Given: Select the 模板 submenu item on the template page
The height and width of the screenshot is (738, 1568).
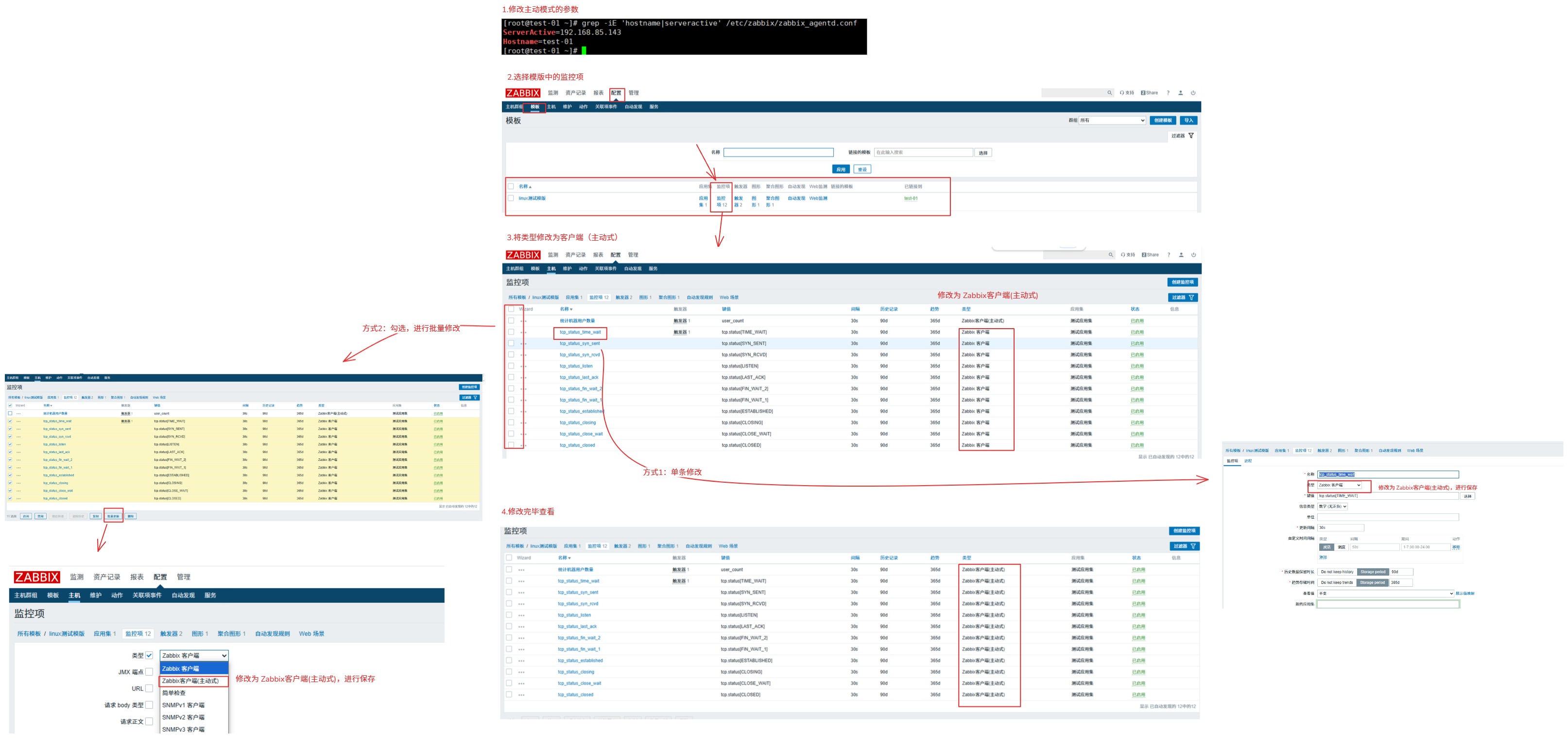Looking at the screenshot, I should 535,107.
